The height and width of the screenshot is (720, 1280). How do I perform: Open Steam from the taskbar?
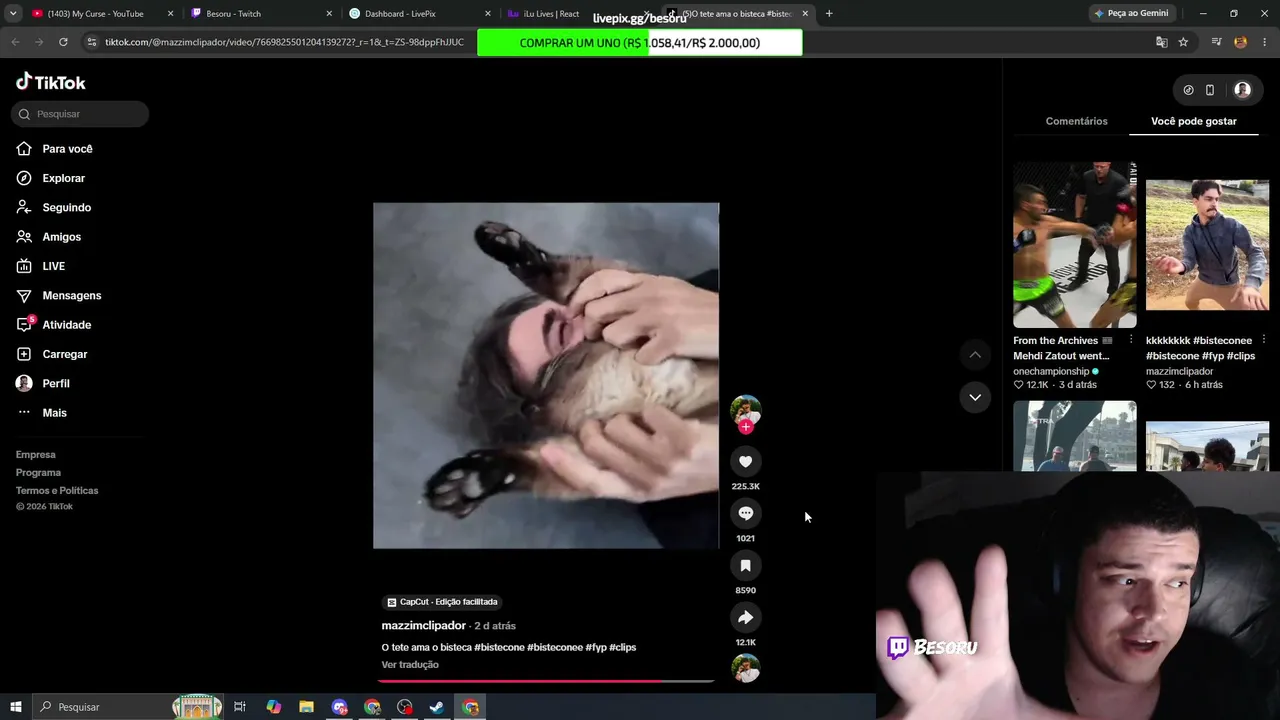[437, 707]
